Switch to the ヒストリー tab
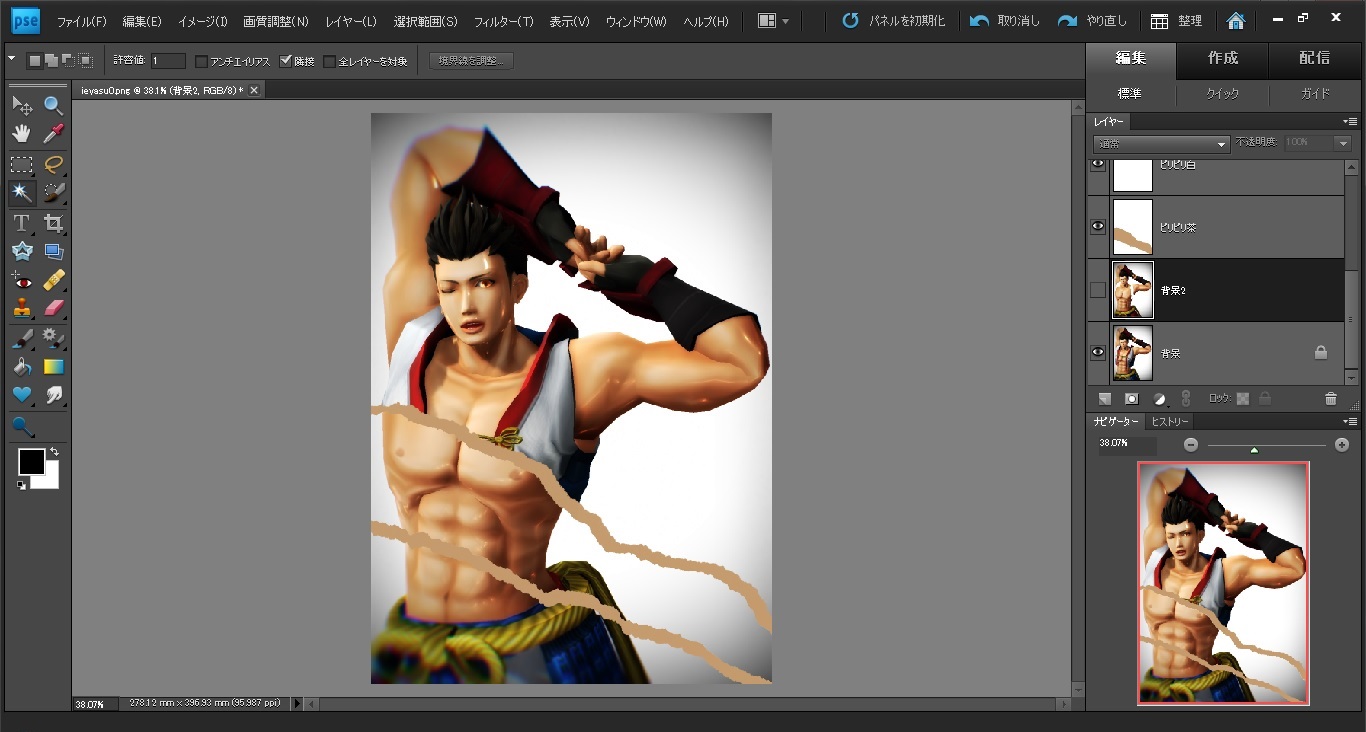Screen dimensions: 1366x732 [x=1169, y=422]
